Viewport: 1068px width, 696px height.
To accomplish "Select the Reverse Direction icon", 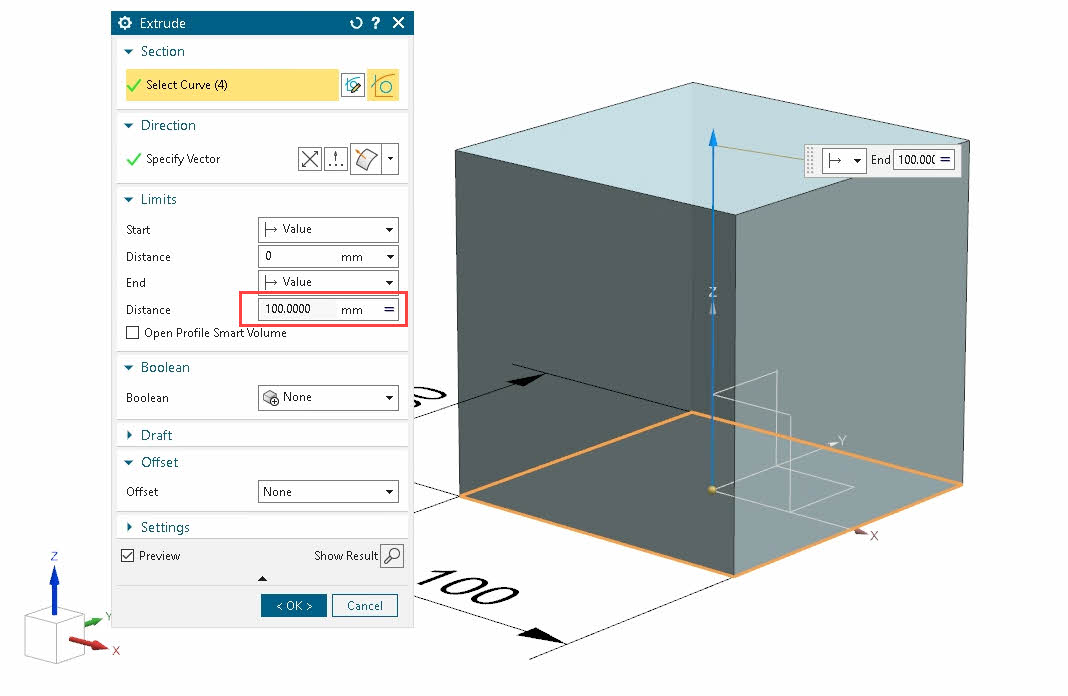I will point(310,158).
